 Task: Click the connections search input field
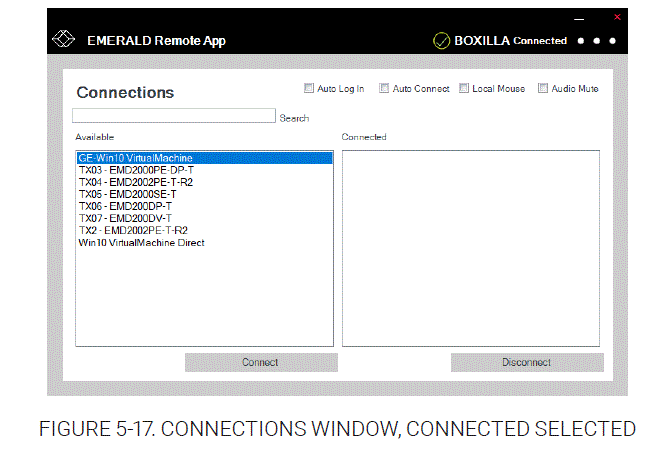click(174, 116)
